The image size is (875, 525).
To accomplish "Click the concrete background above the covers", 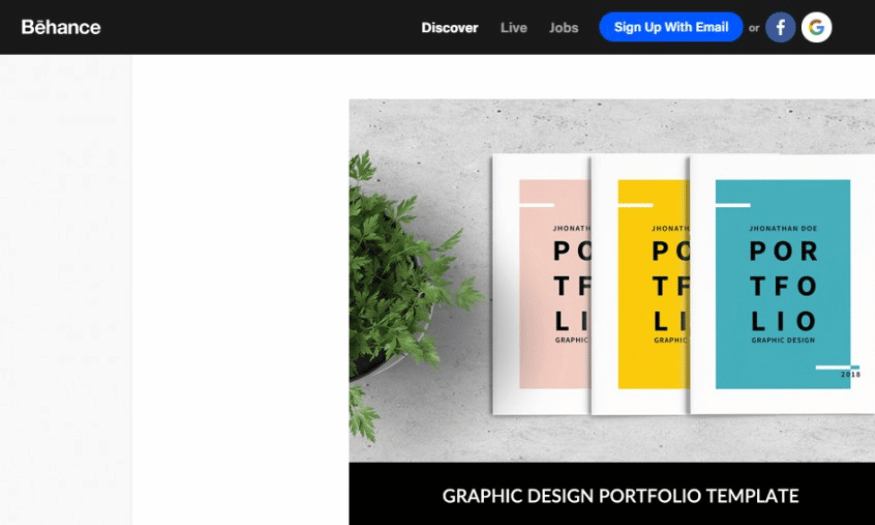I will point(612,126).
